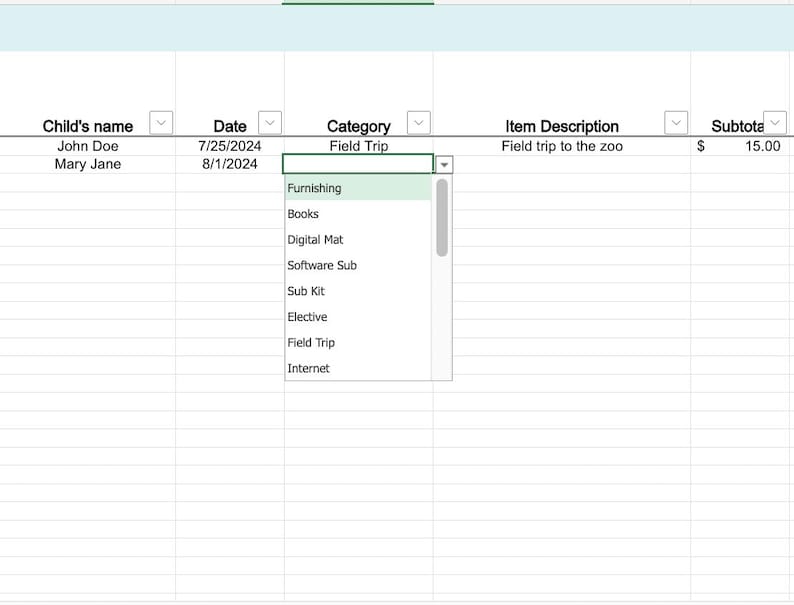794x605 pixels.
Task: Open the Category column filter dropdown
Action: pos(419,123)
